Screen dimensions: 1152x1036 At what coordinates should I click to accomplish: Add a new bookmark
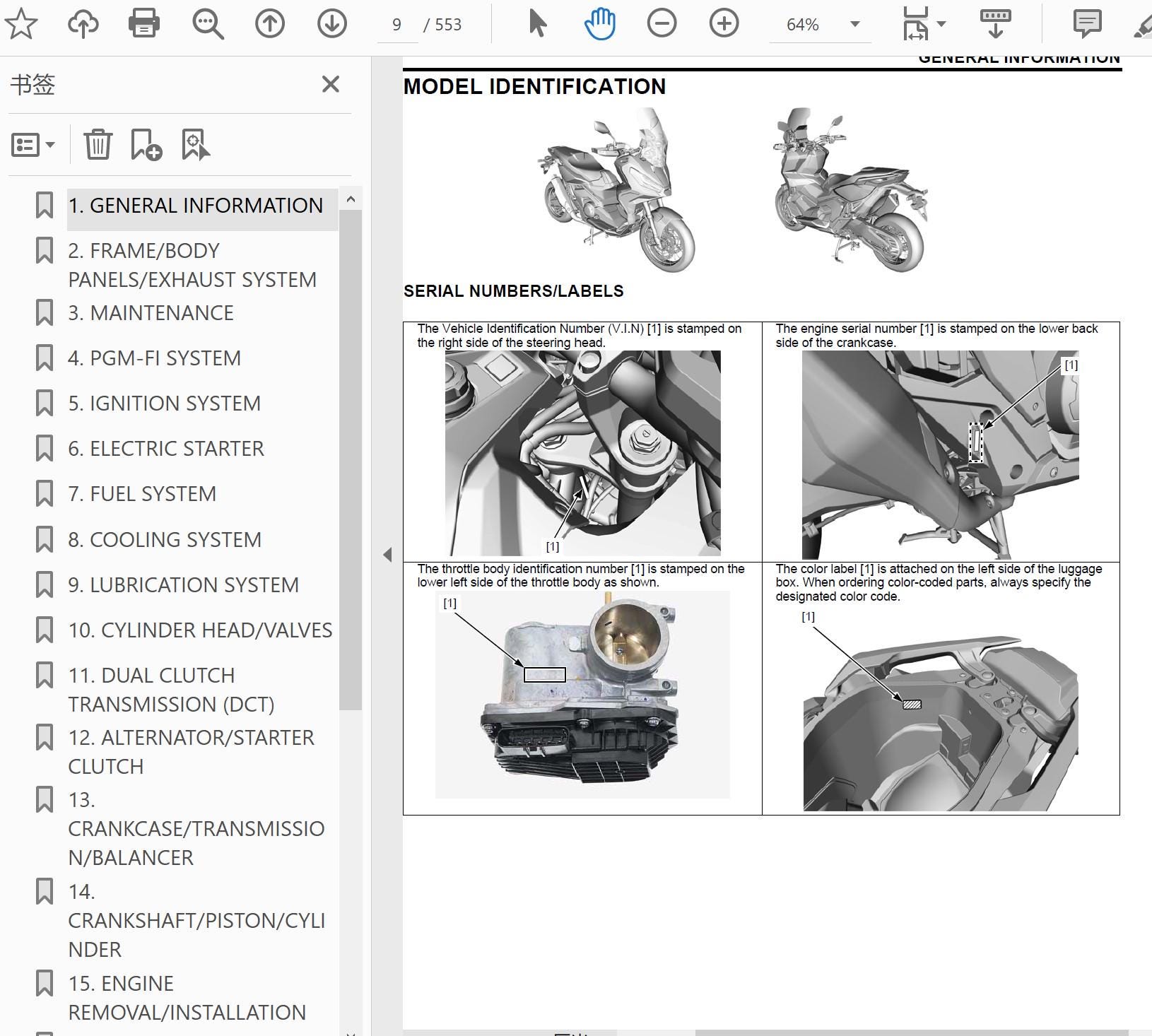tap(146, 145)
